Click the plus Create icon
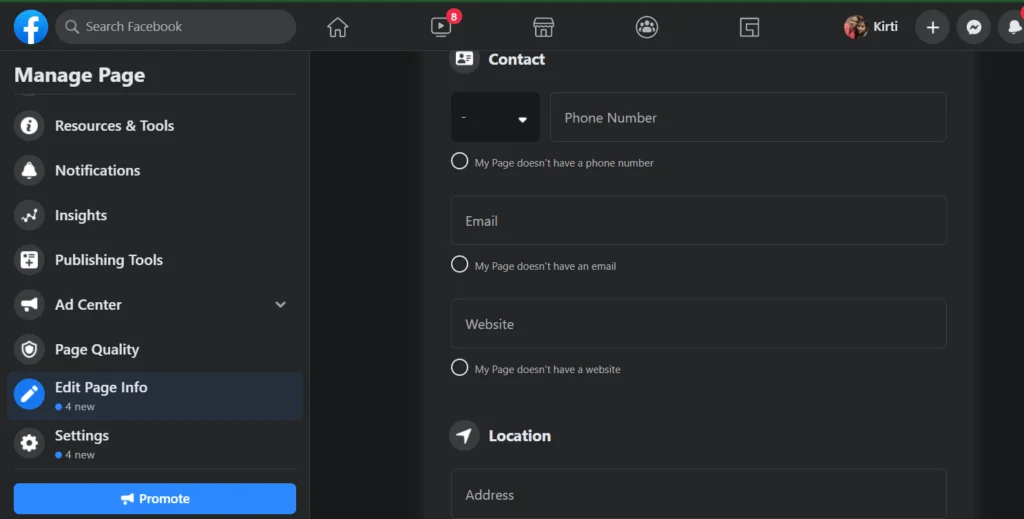The height and width of the screenshot is (519, 1024). (932, 27)
